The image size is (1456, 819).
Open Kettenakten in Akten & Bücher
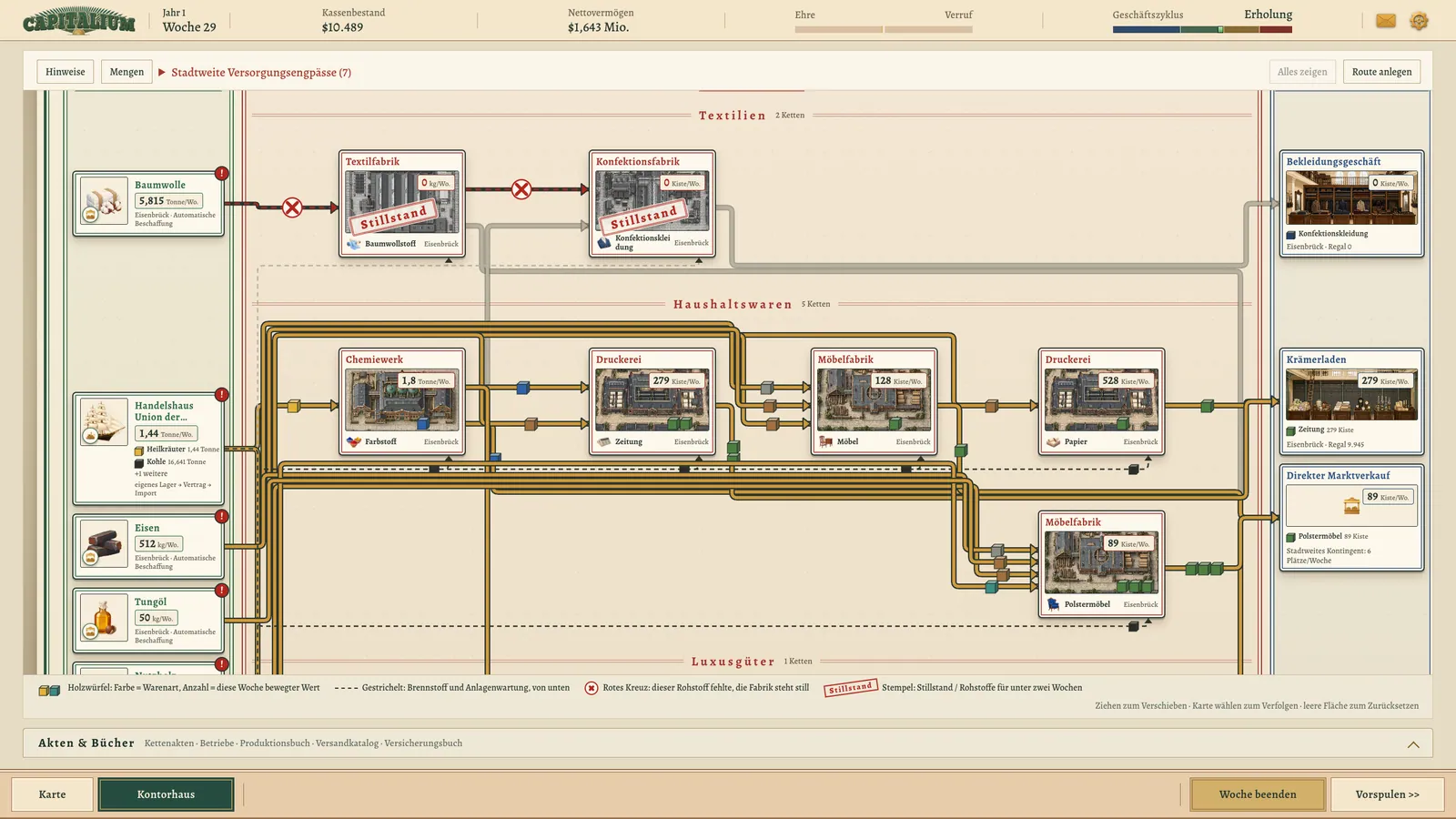point(169,743)
